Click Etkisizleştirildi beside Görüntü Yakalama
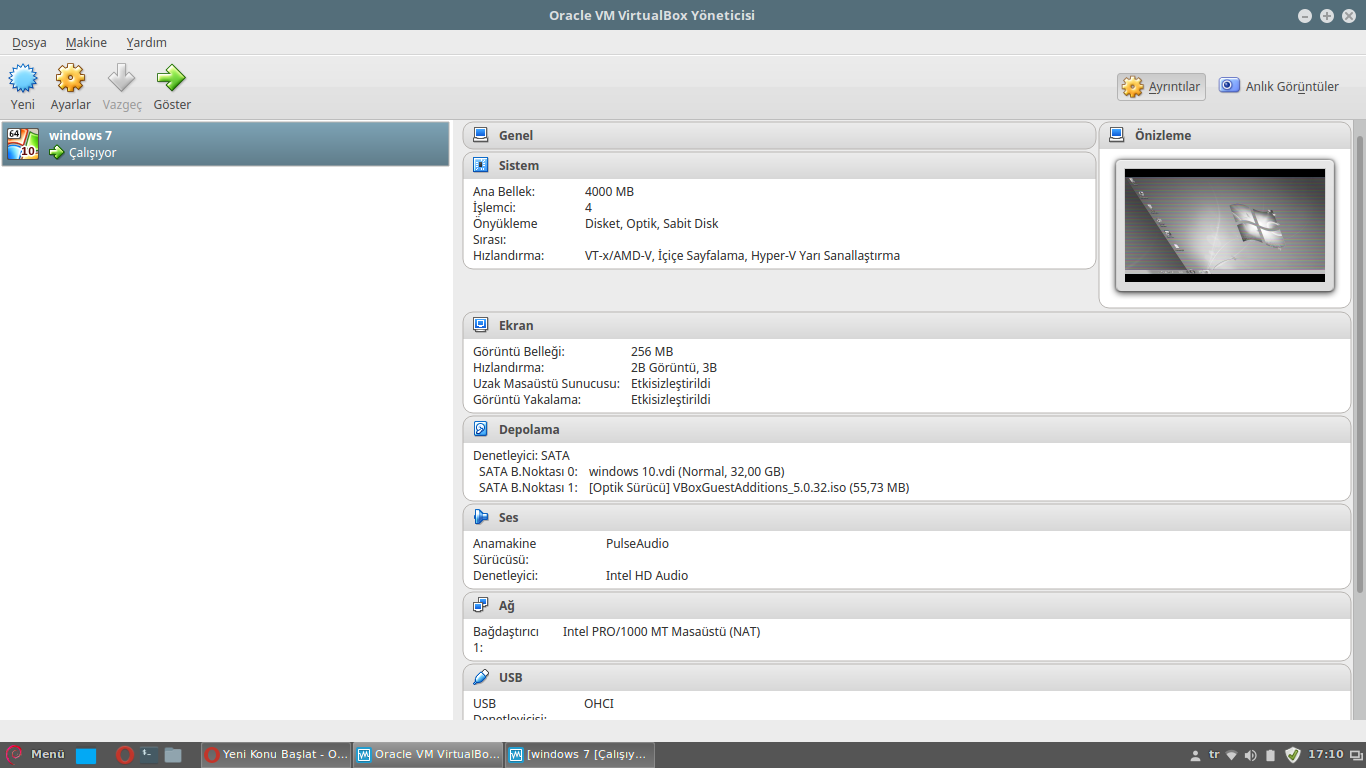The width and height of the screenshot is (1366, 768). click(x=671, y=400)
